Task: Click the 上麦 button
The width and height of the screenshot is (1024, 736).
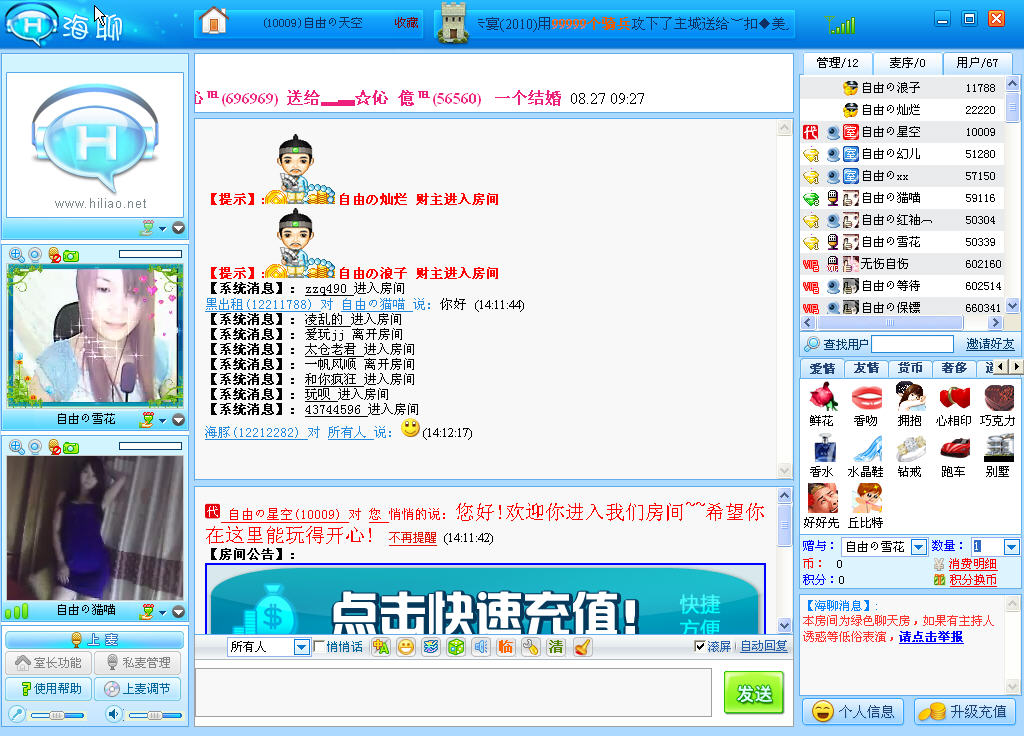Action: pyautogui.click(x=95, y=639)
